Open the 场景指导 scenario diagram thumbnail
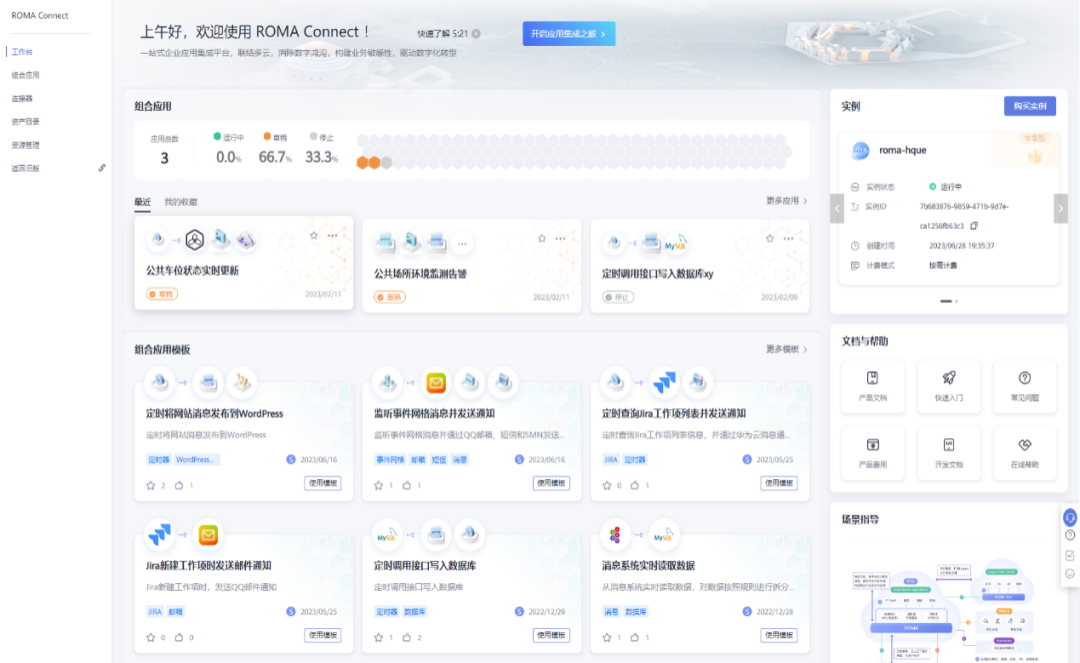 948,609
